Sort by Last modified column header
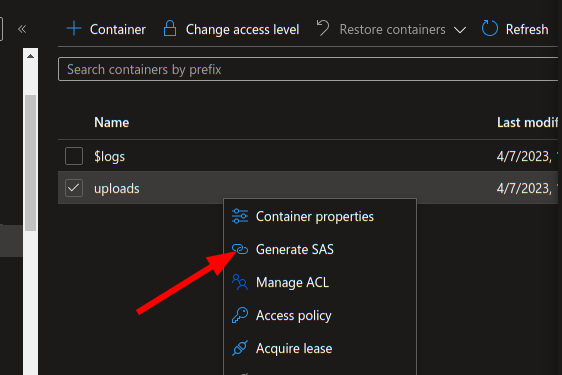 (x=528, y=123)
